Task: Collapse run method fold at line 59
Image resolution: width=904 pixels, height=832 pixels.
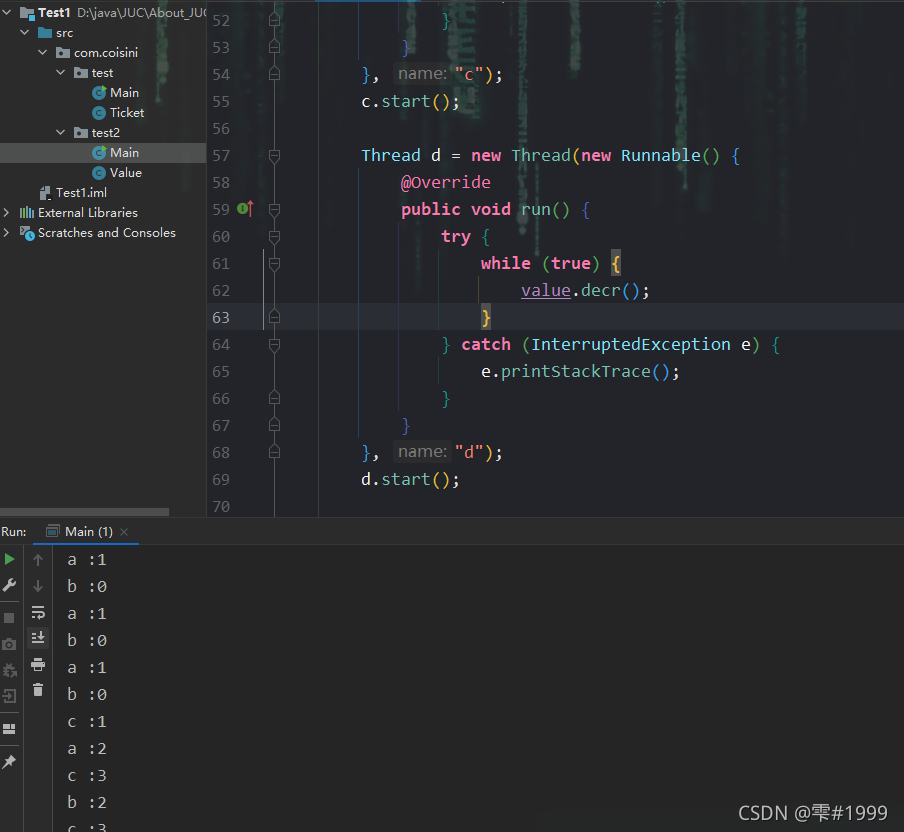Action: point(274,209)
